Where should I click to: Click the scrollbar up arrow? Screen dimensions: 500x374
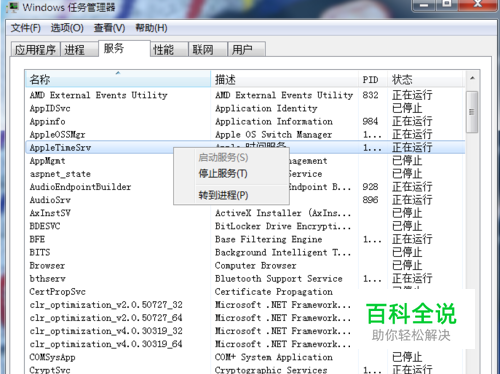click(472, 78)
